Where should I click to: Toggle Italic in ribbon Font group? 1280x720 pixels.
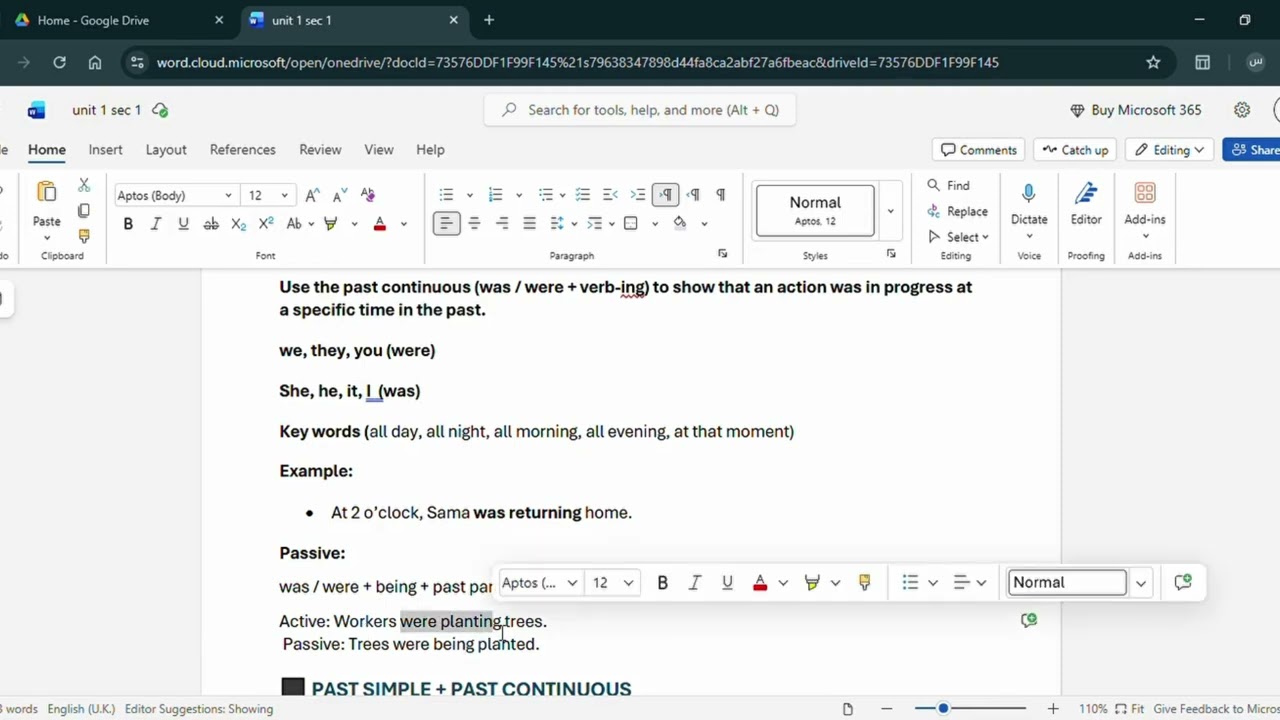pos(156,224)
